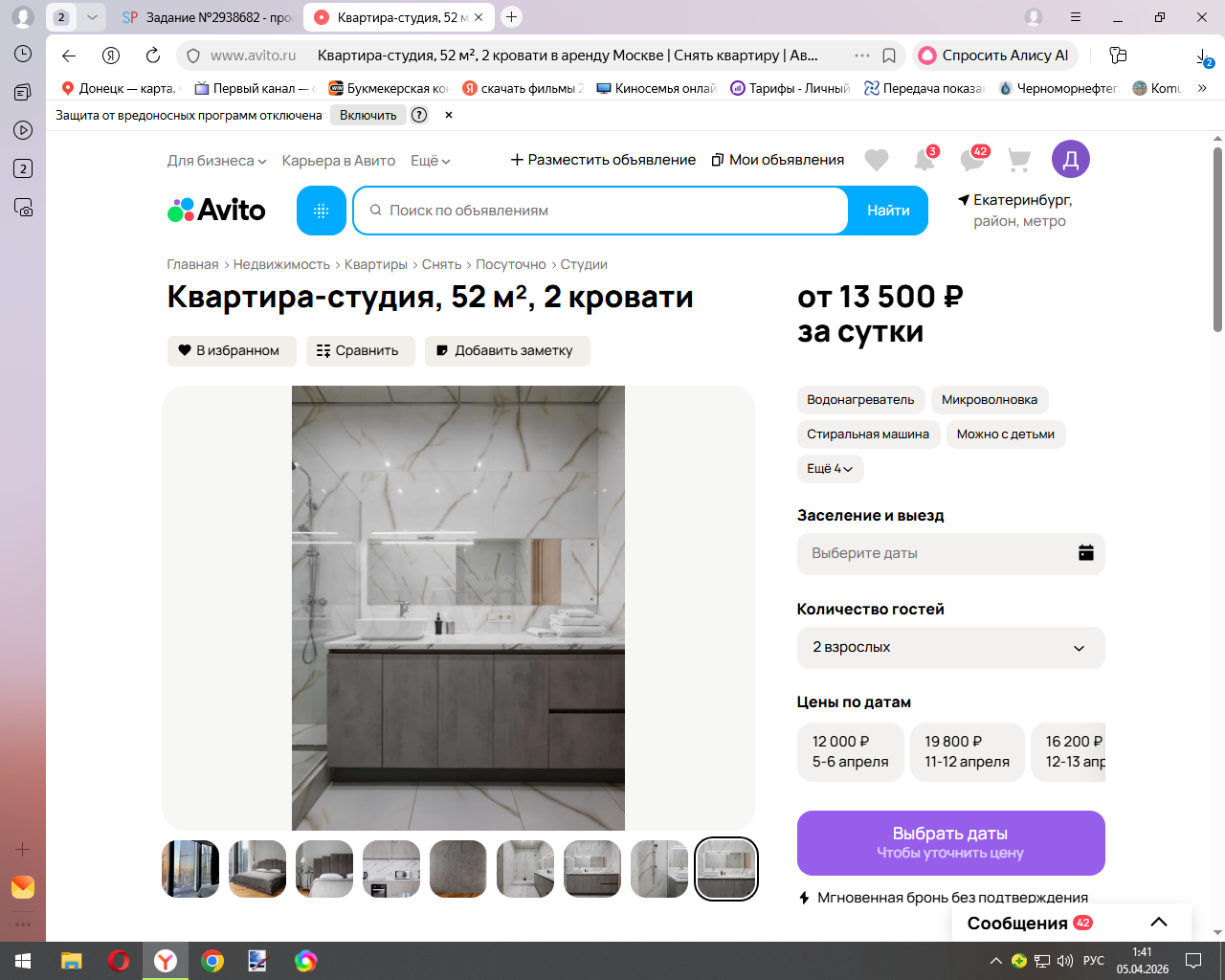This screenshot has height=980, width=1225.
Task: Click the purple Выбрать даты button
Action: (951, 843)
